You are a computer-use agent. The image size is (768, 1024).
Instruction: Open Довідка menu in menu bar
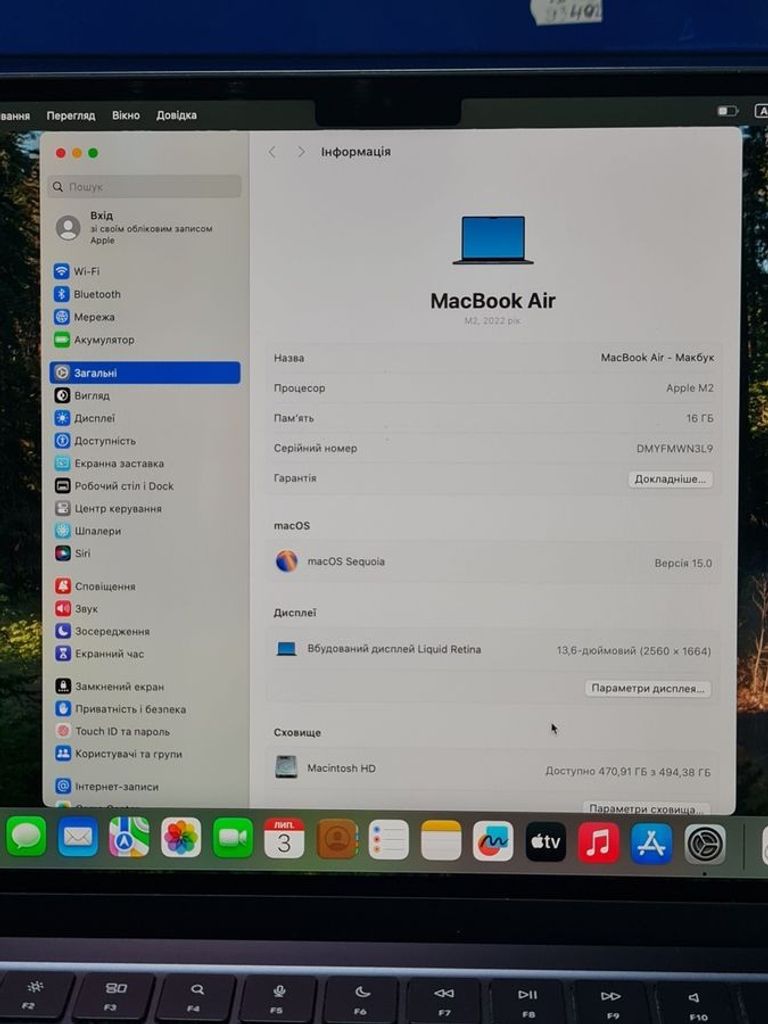[176, 115]
